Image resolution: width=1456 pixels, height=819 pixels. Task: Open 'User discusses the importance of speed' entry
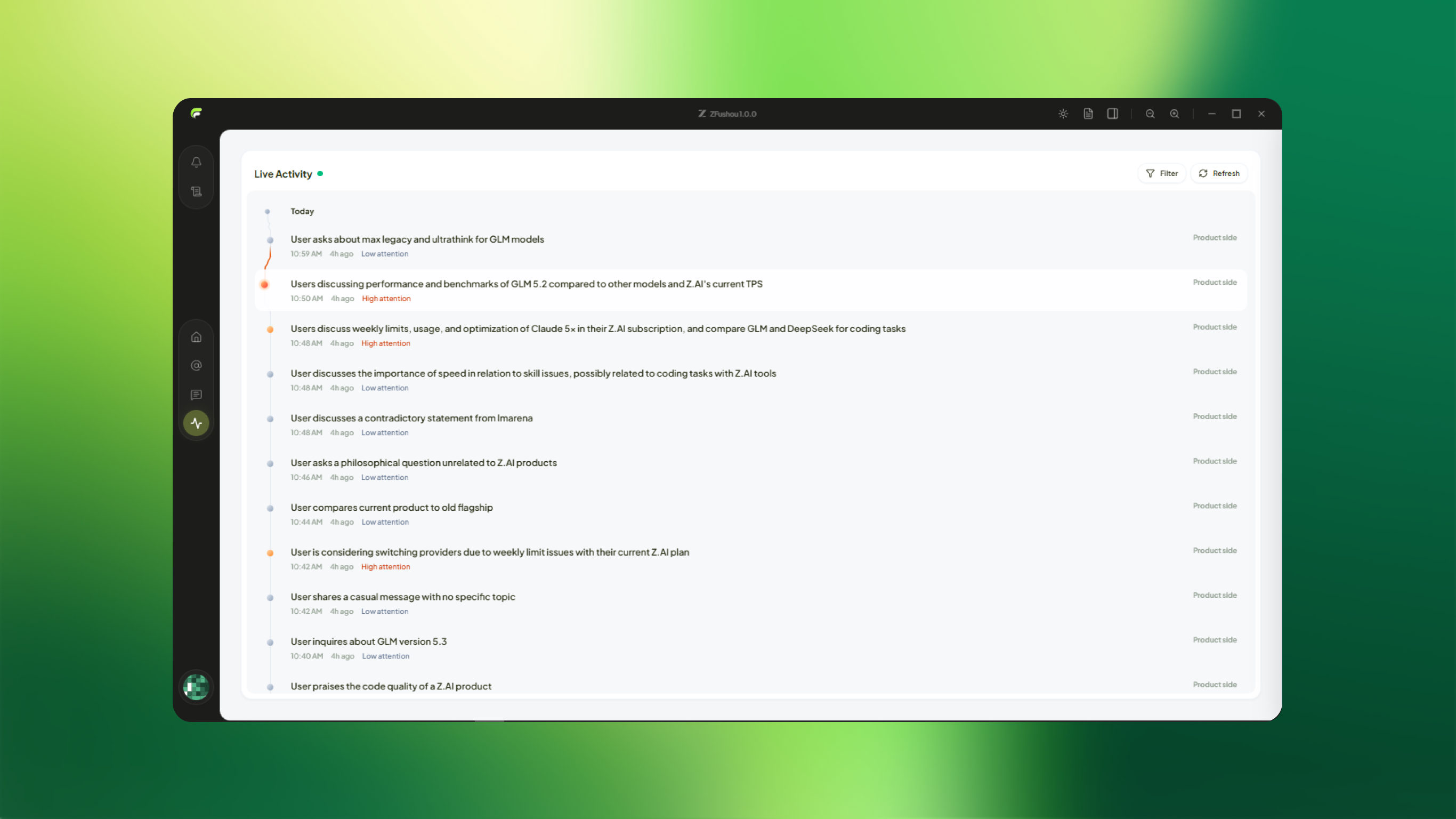point(750,380)
